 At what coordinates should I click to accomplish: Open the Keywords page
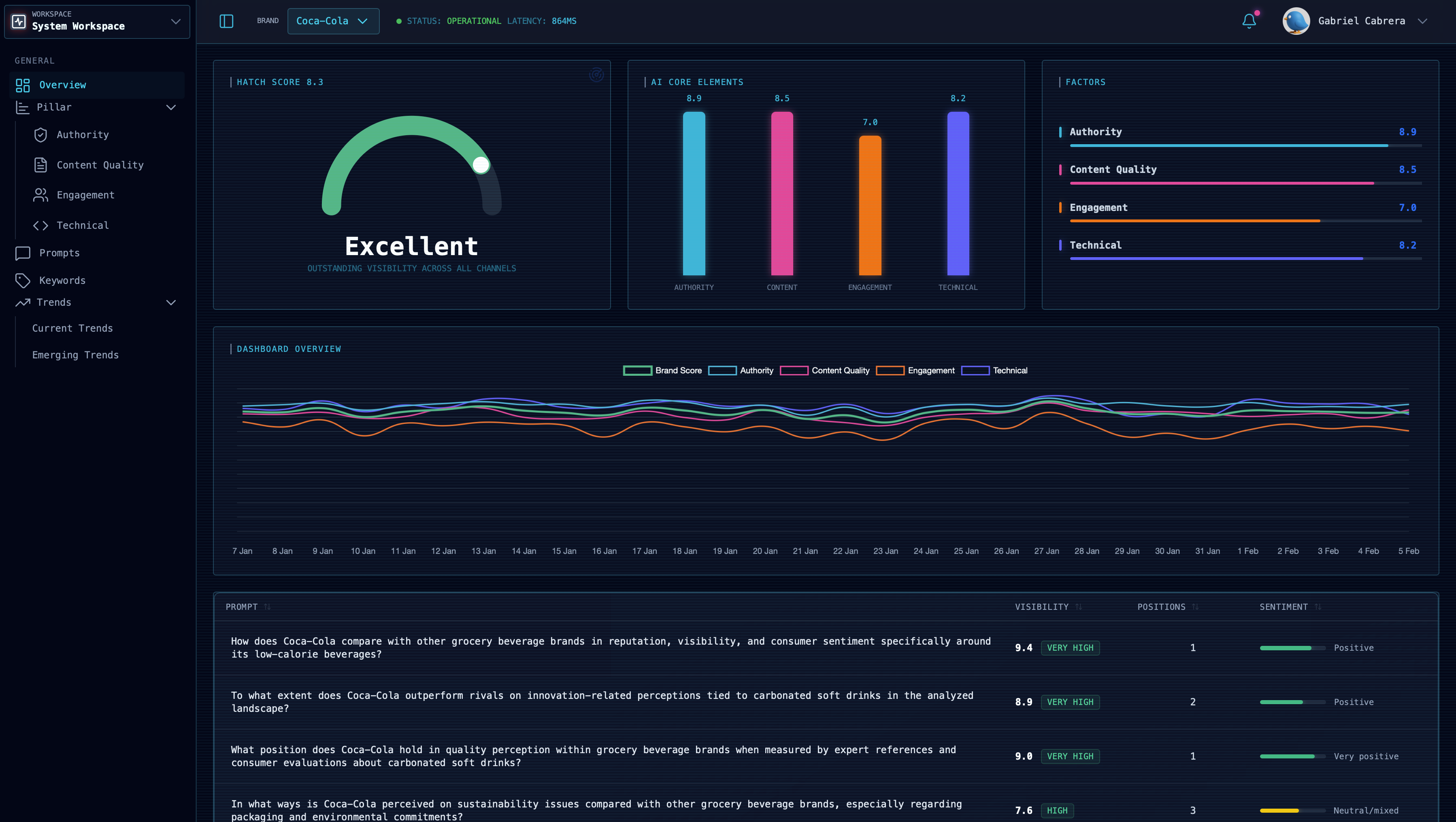click(x=97, y=280)
